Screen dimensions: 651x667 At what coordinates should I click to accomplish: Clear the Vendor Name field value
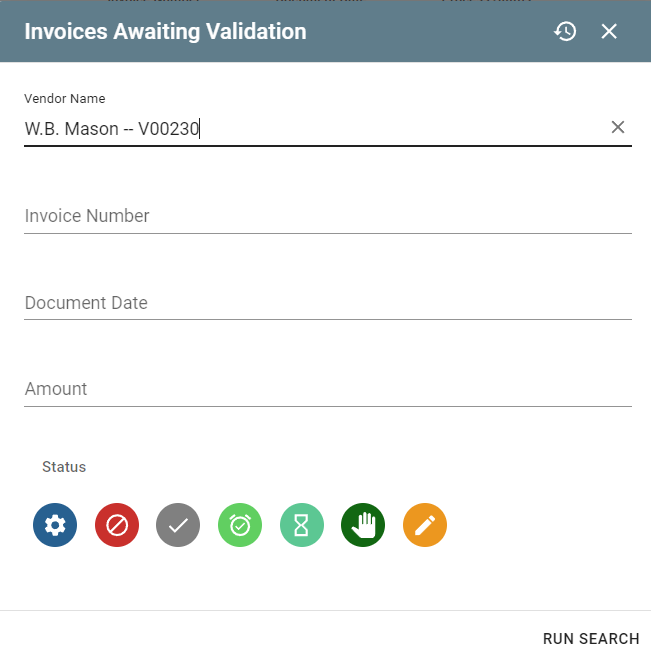(x=618, y=127)
